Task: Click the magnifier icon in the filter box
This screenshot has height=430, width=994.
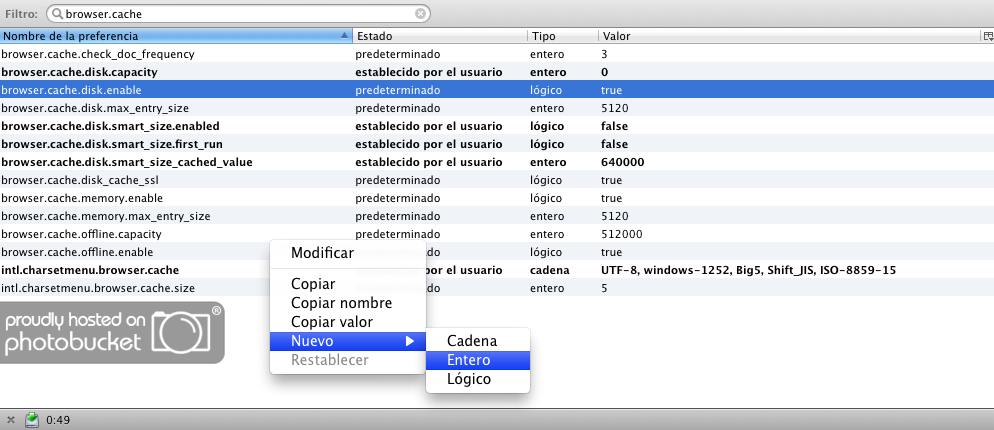Action: [56, 14]
